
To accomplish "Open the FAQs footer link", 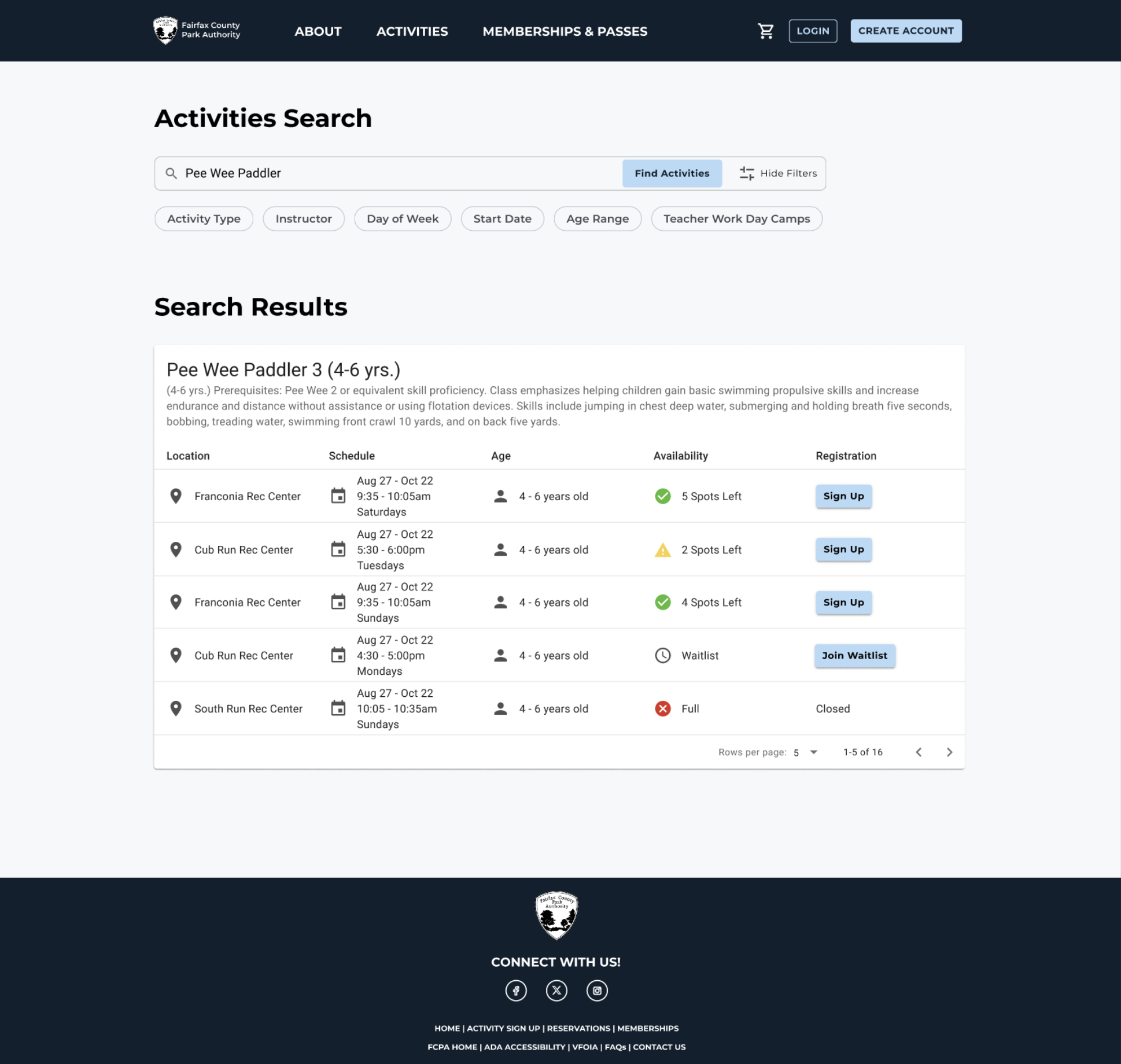I will [615, 1047].
